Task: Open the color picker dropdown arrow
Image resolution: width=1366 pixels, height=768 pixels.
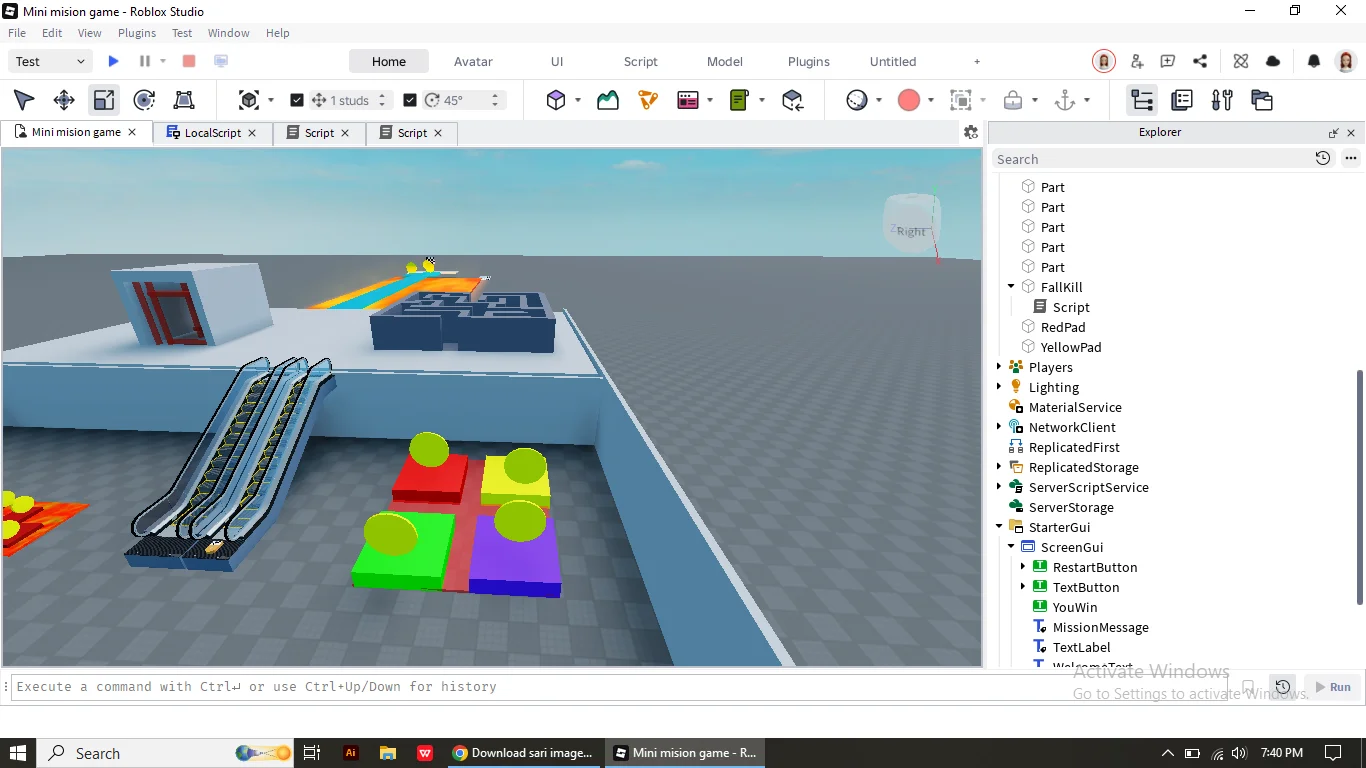Action: pyautogui.click(x=931, y=100)
